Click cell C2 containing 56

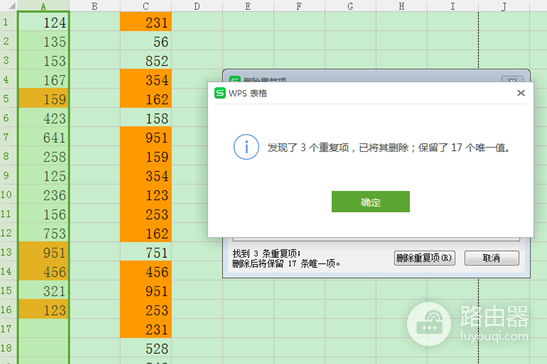pos(146,41)
